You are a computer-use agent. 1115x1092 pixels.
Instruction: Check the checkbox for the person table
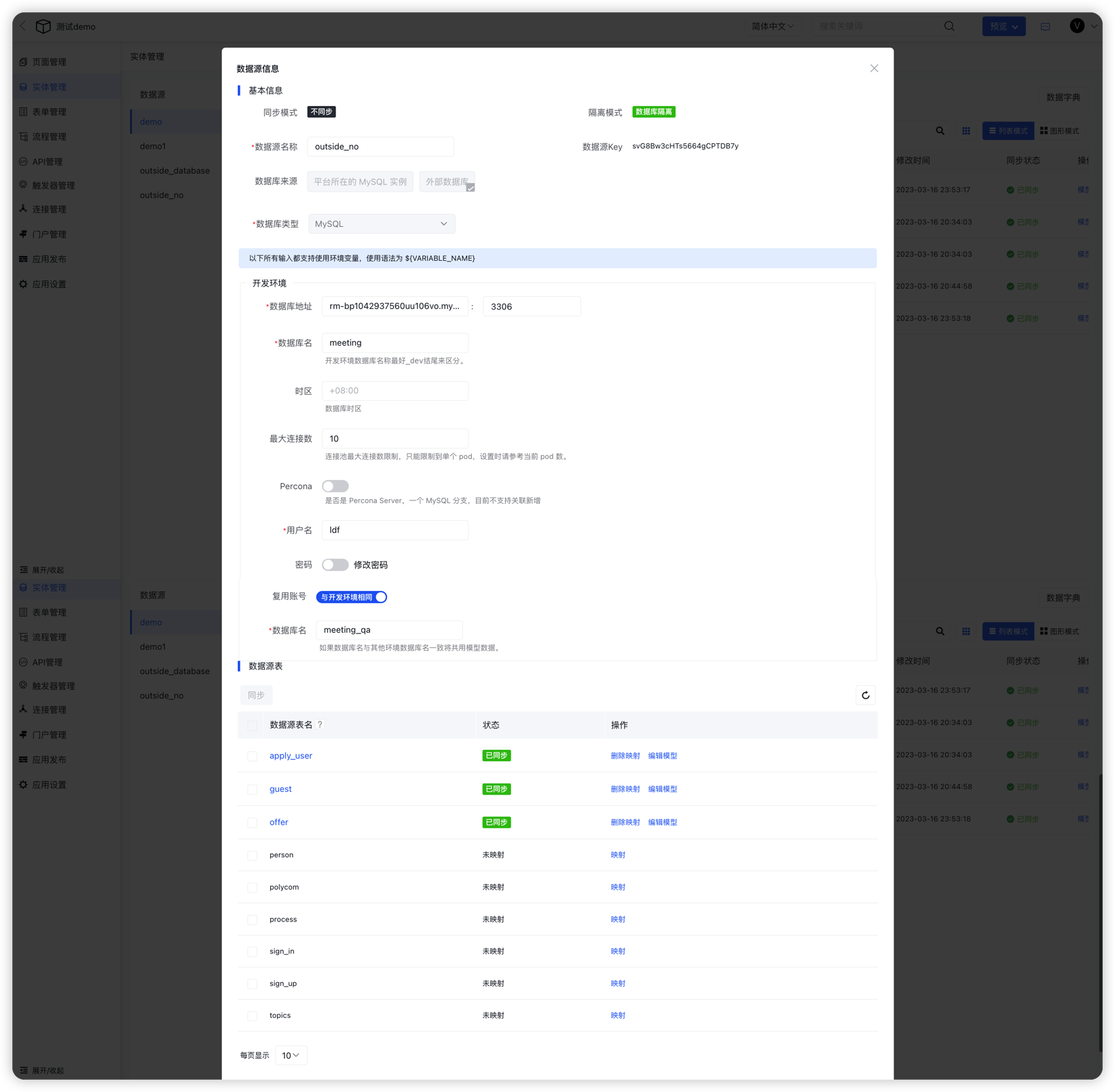click(x=253, y=856)
